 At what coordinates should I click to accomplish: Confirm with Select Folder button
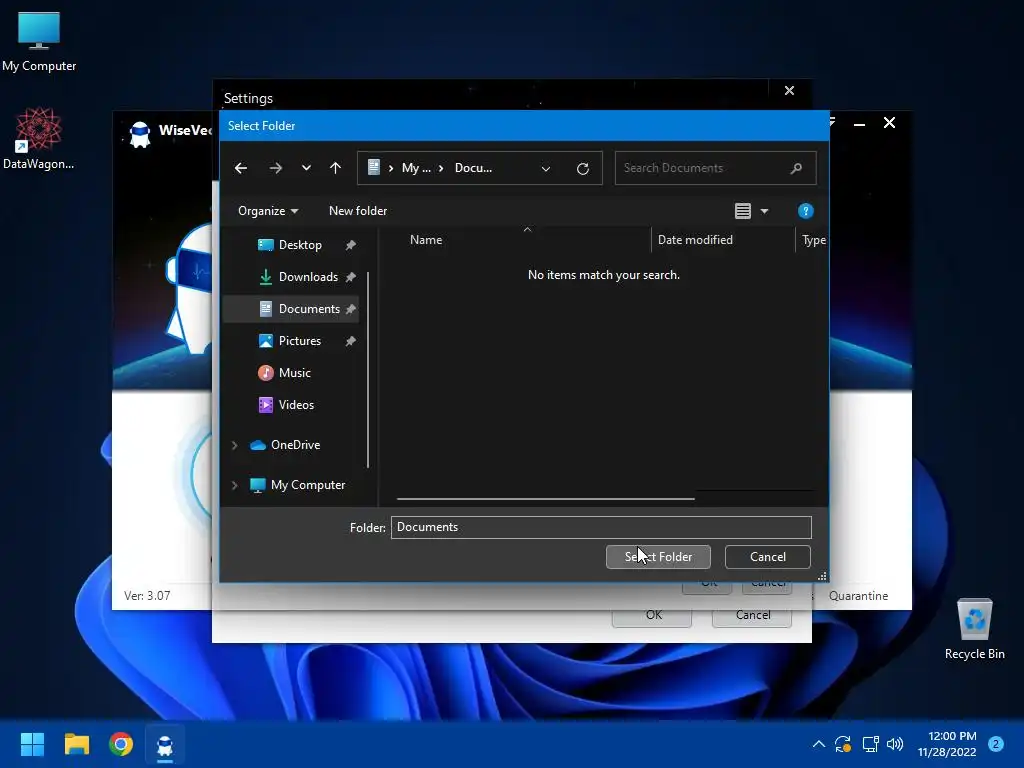(x=658, y=557)
